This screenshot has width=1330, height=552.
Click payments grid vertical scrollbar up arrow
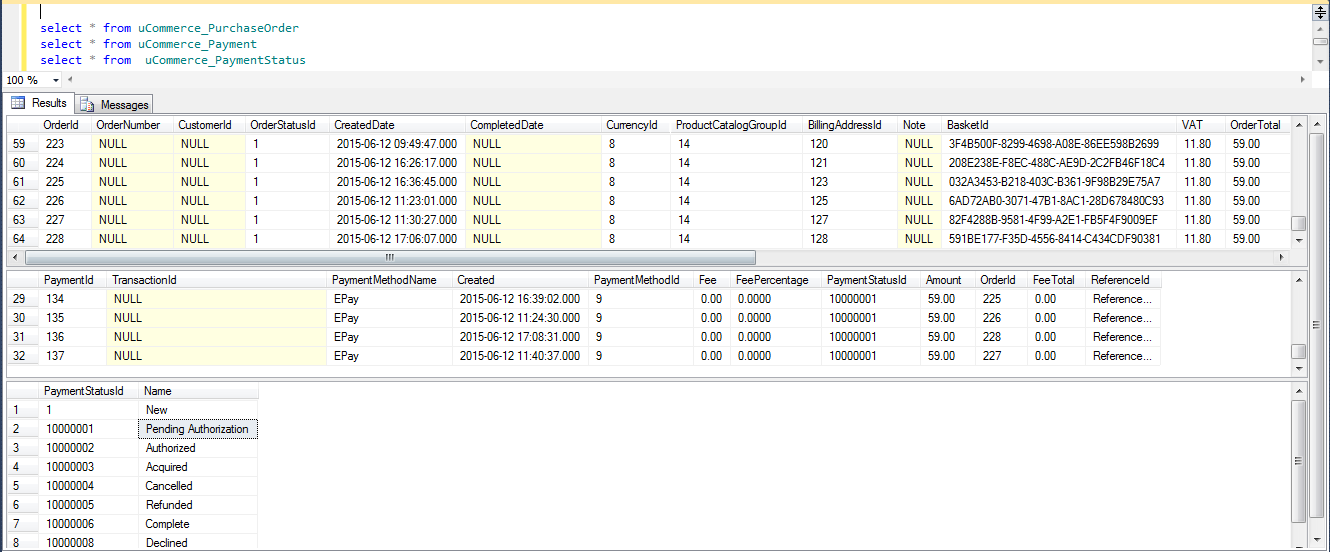click(x=1299, y=279)
